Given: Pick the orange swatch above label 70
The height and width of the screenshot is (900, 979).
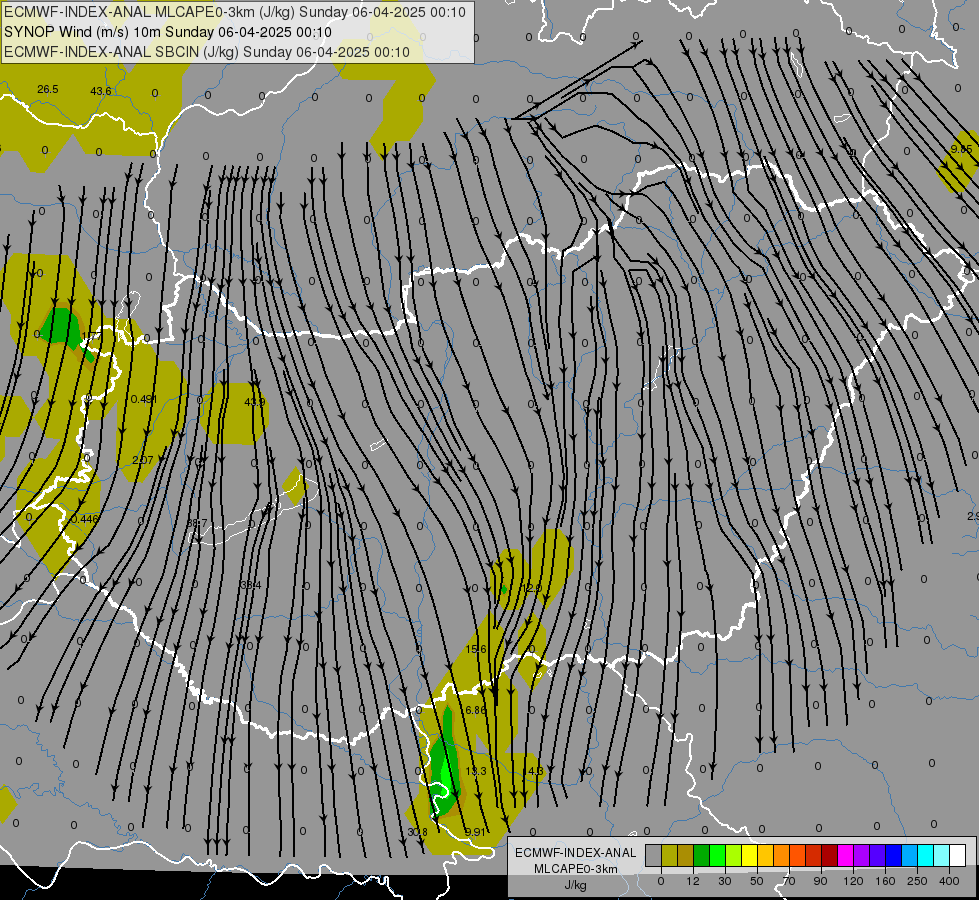Looking at the screenshot, I should [x=782, y=855].
